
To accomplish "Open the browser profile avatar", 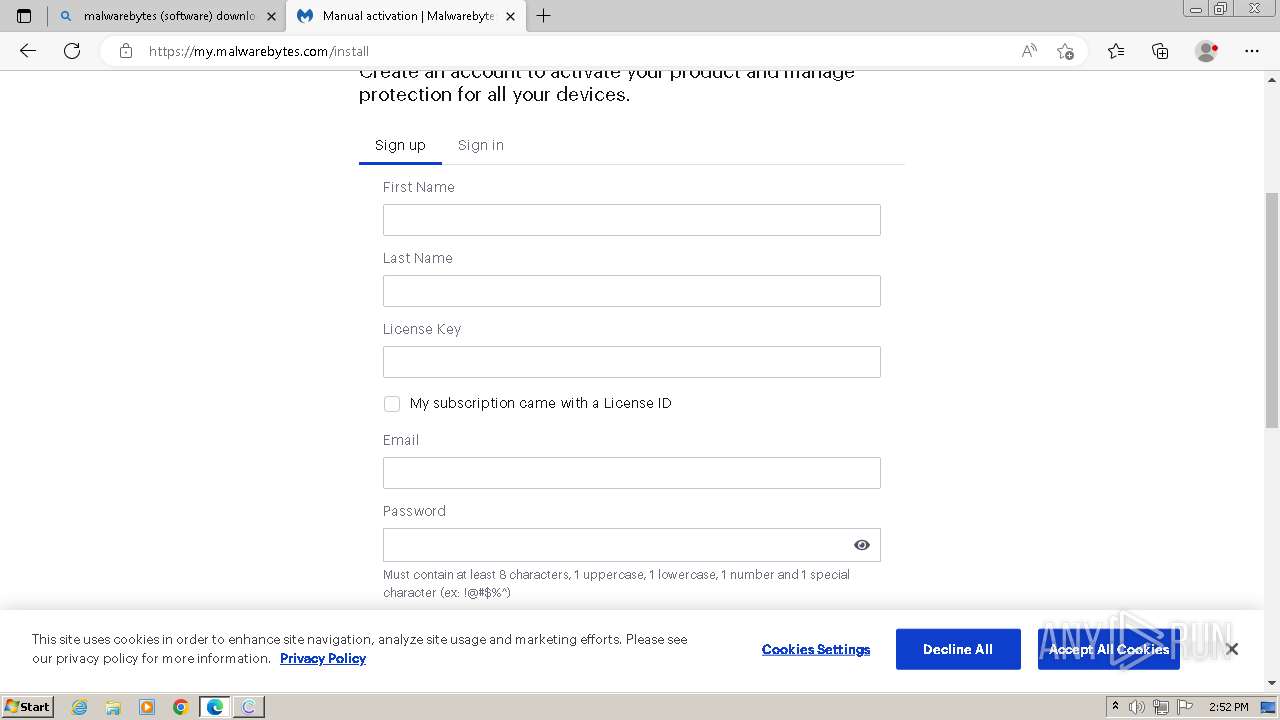I will 1207,51.
